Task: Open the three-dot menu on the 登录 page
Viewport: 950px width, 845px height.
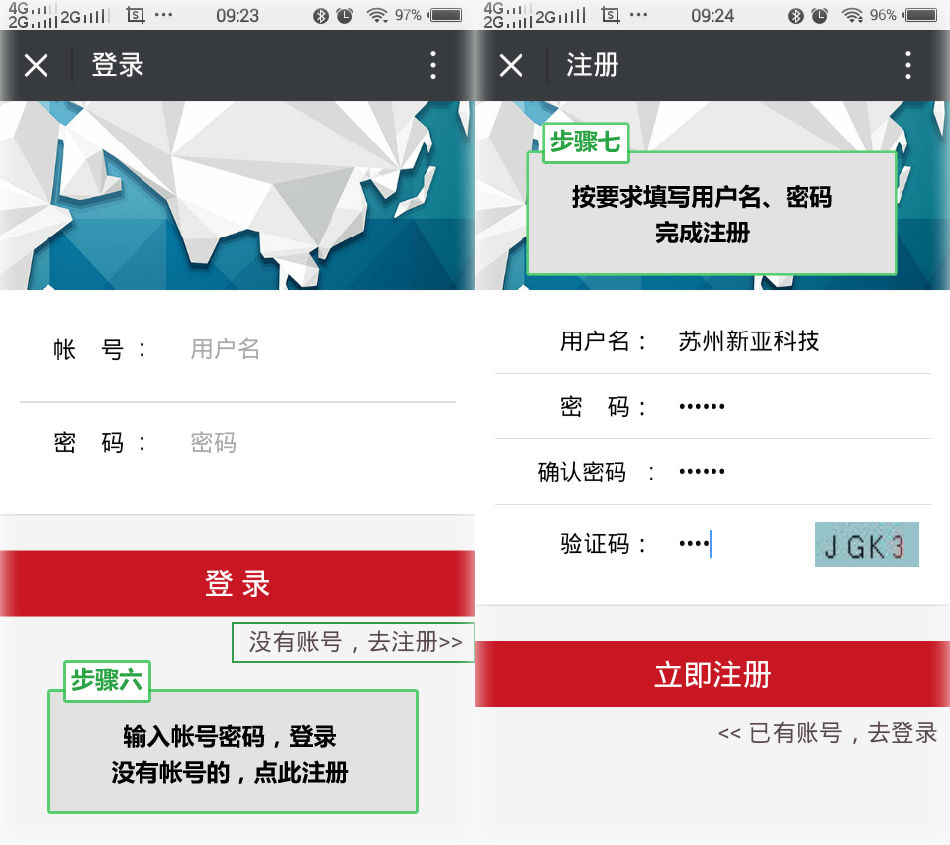Action: [x=433, y=65]
